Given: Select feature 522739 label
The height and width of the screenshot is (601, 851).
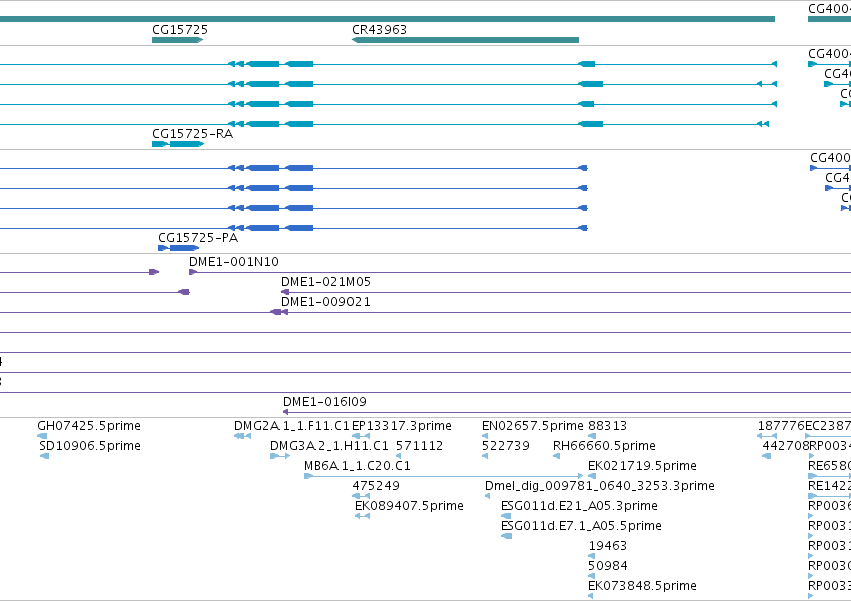Looking at the screenshot, I should coord(506,446).
